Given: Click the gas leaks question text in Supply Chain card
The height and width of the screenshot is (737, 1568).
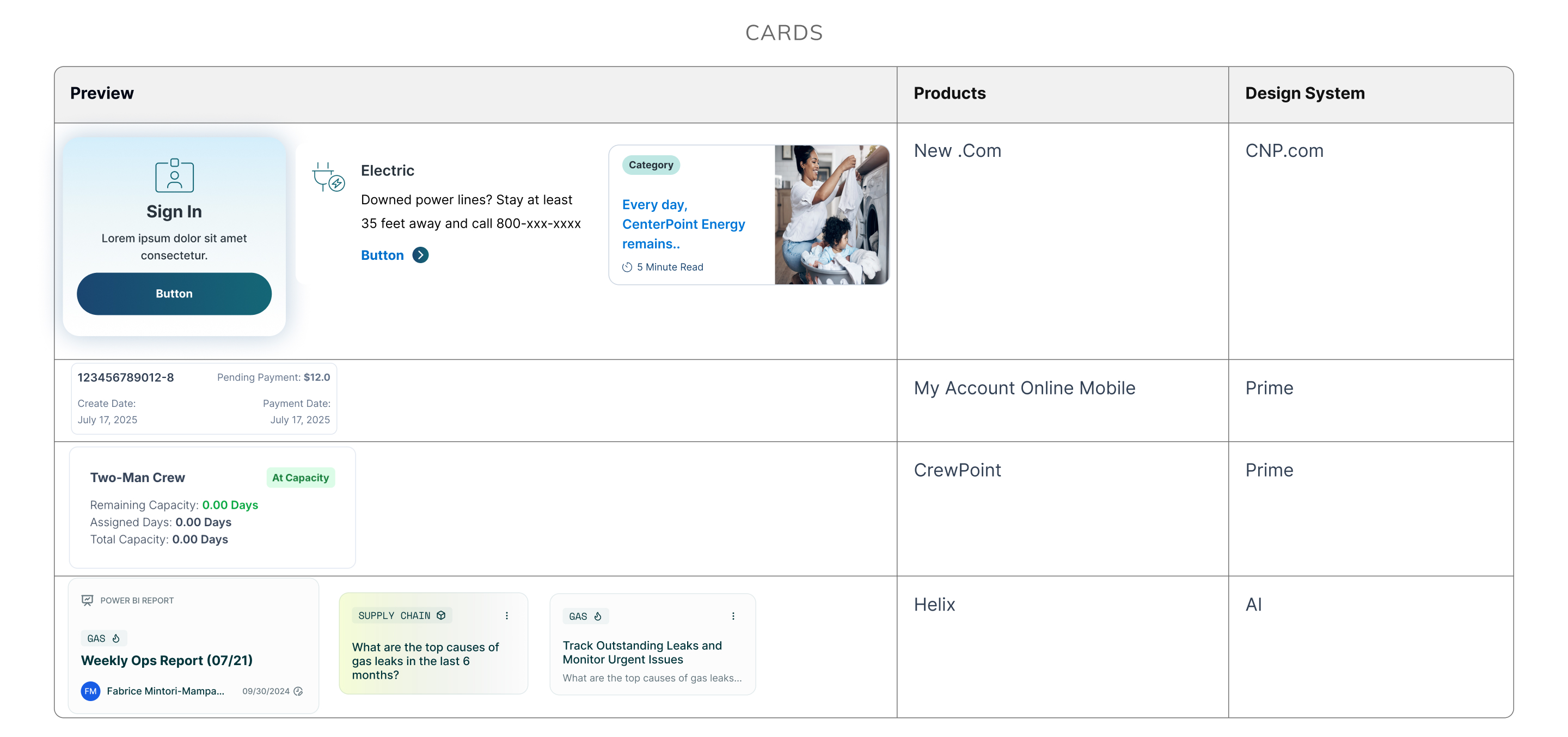Looking at the screenshot, I should pos(425,661).
